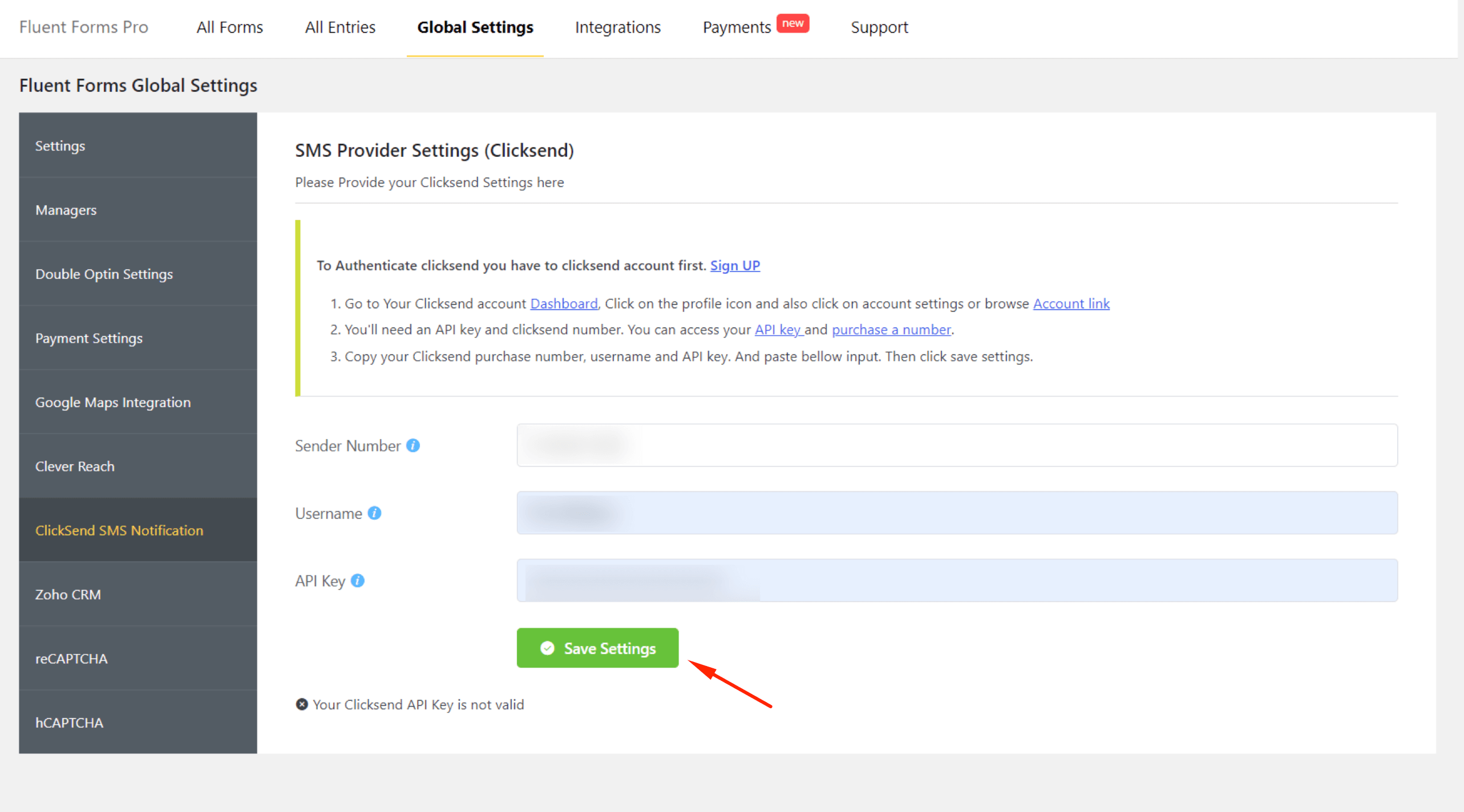Click the Sender Number info icon
The width and height of the screenshot is (1464, 812).
(413, 445)
